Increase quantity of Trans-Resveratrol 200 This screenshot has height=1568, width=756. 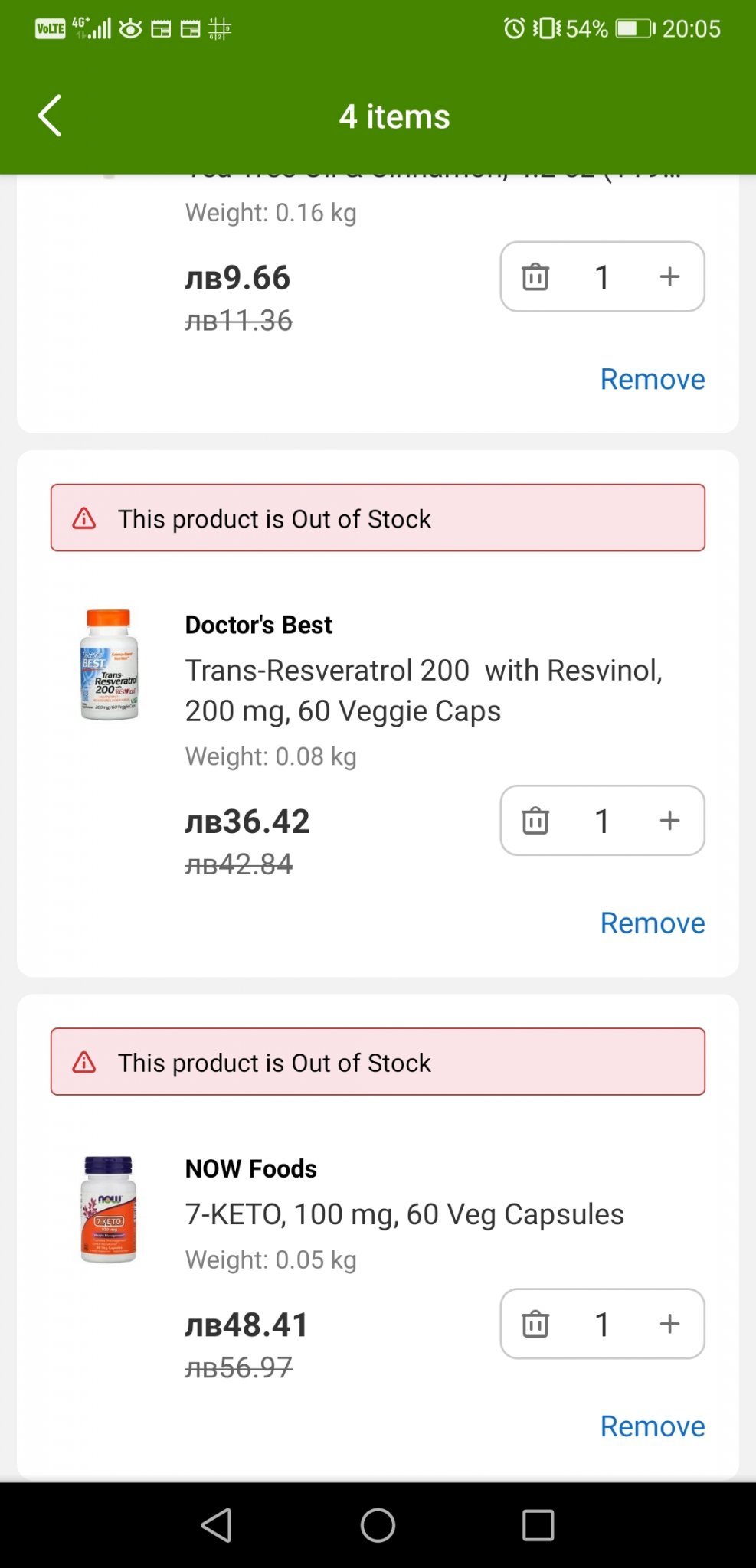pyautogui.click(x=669, y=820)
